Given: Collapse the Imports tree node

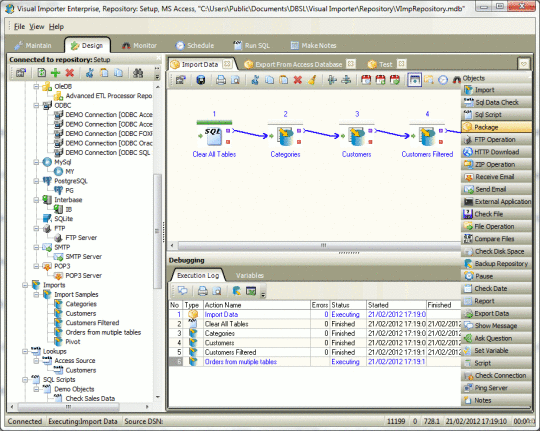Looking at the screenshot, I should [x=25, y=285].
